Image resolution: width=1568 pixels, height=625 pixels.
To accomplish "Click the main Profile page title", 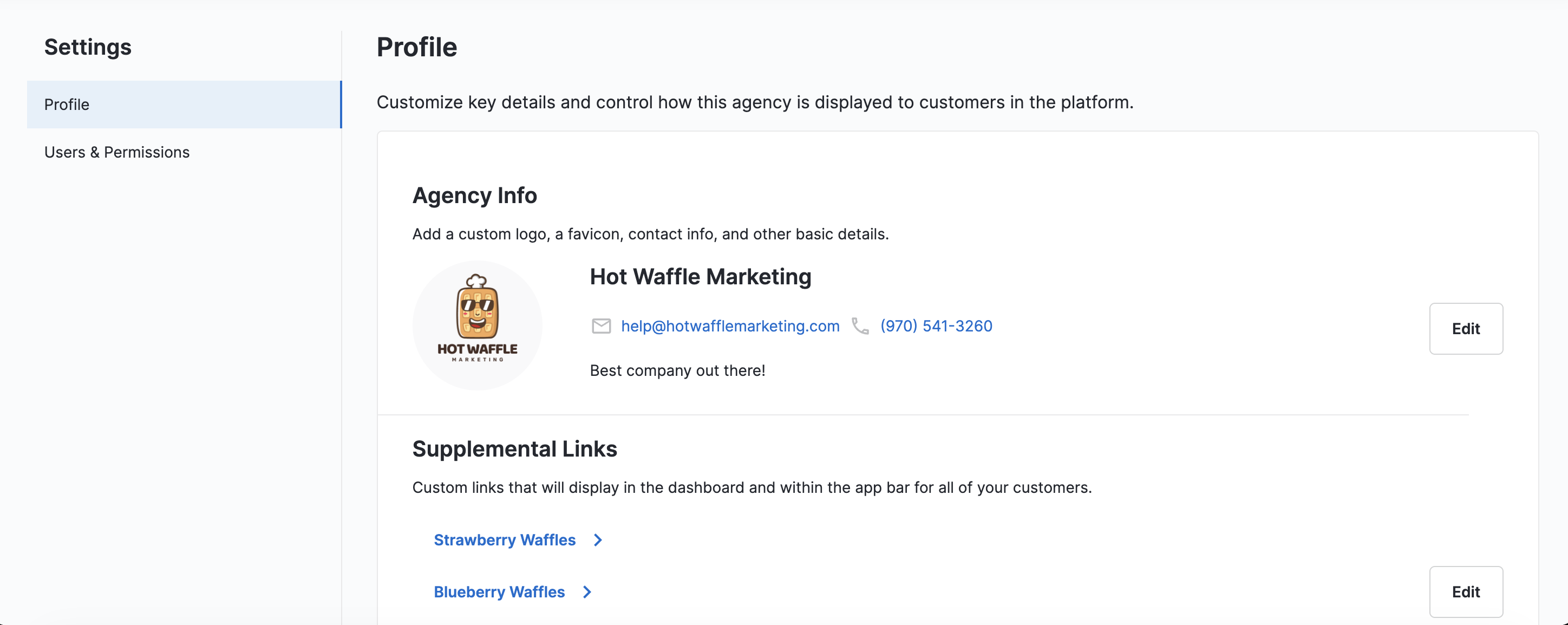I will coord(416,47).
